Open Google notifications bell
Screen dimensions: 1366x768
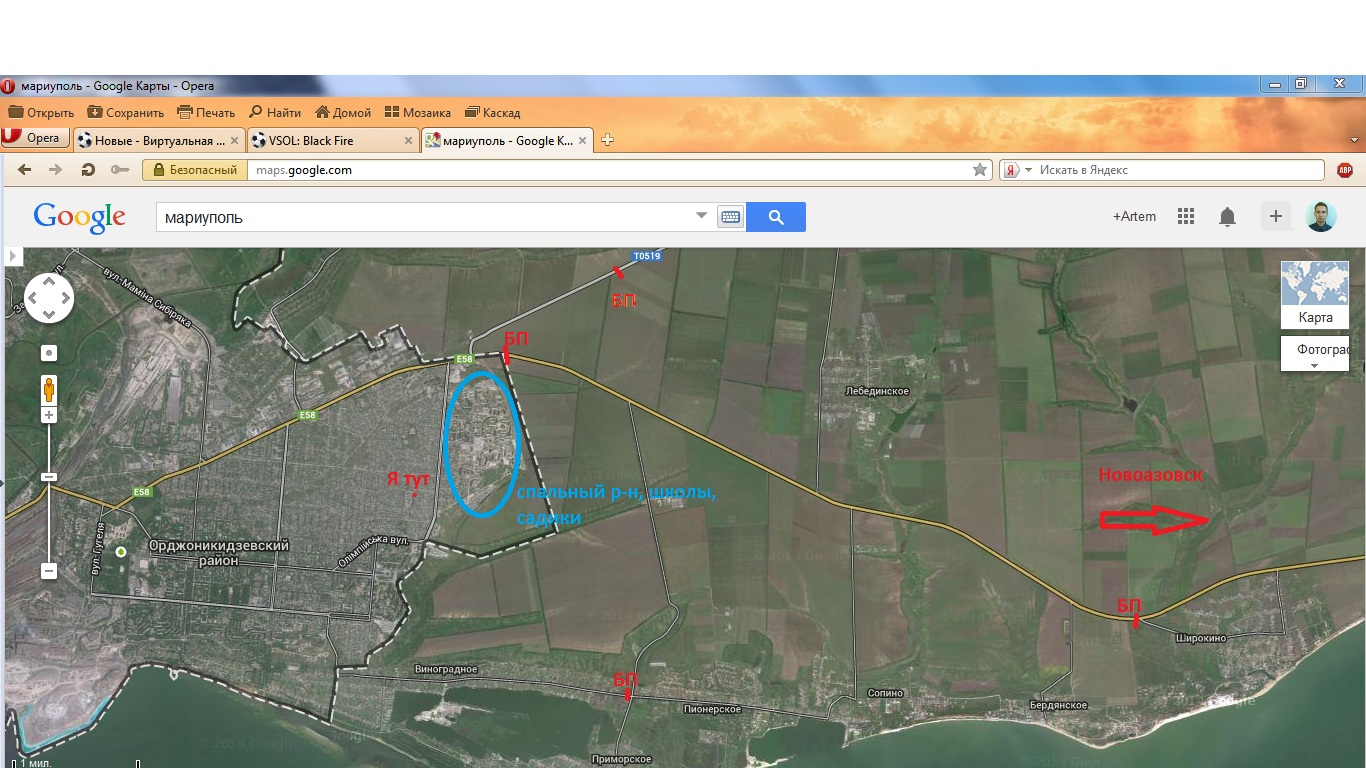click(x=1227, y=217)
